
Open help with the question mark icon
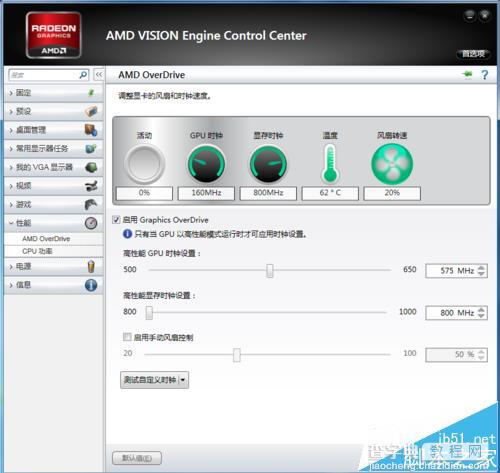pos(485,74)
